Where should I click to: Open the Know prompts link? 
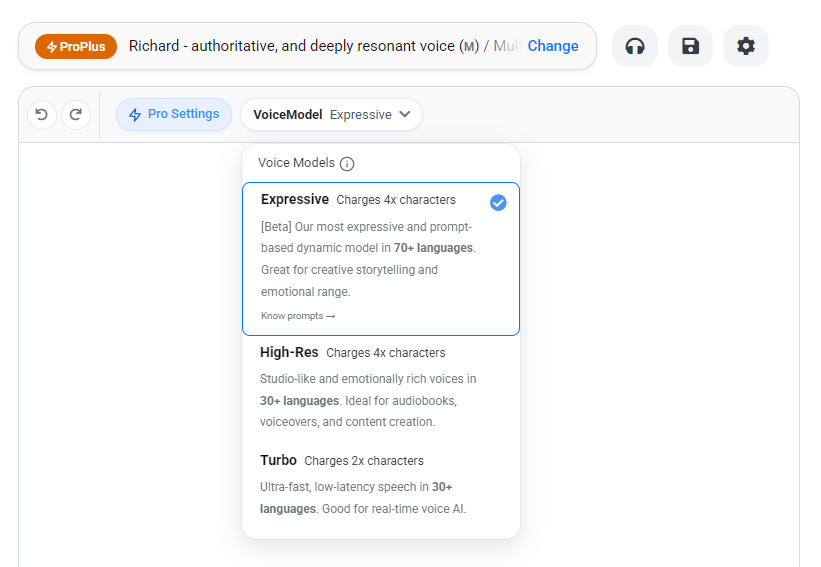tap(297, 316)
